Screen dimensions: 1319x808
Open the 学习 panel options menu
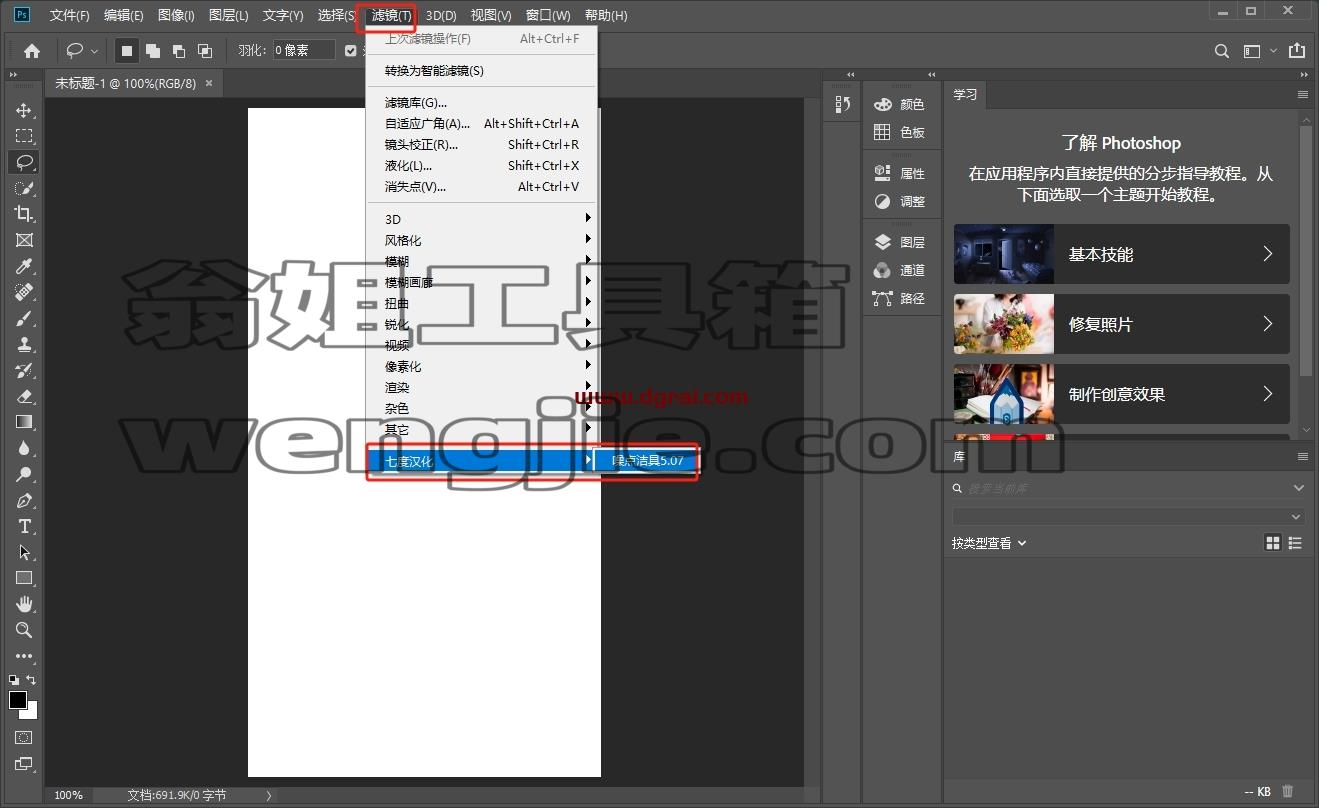(1302, 95)
